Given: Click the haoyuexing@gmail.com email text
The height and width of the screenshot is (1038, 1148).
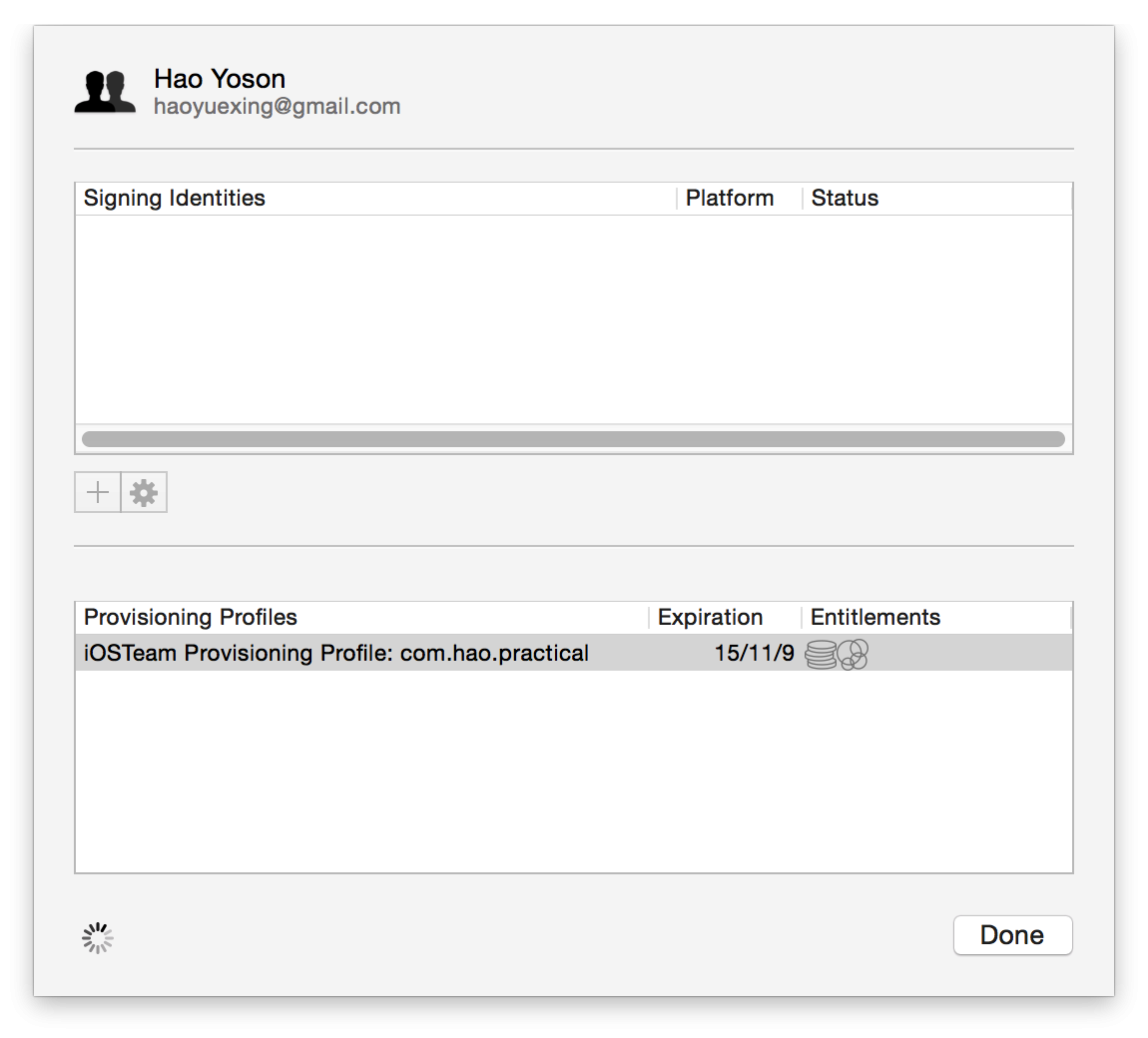Looking at the screenshot, I should click(277, 107).
